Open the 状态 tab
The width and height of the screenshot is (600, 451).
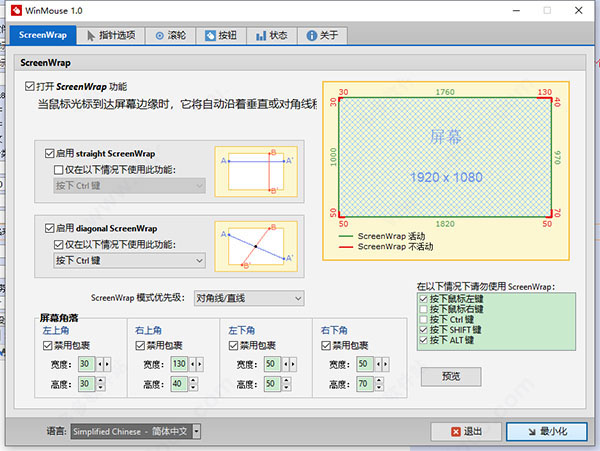(272, 36)
